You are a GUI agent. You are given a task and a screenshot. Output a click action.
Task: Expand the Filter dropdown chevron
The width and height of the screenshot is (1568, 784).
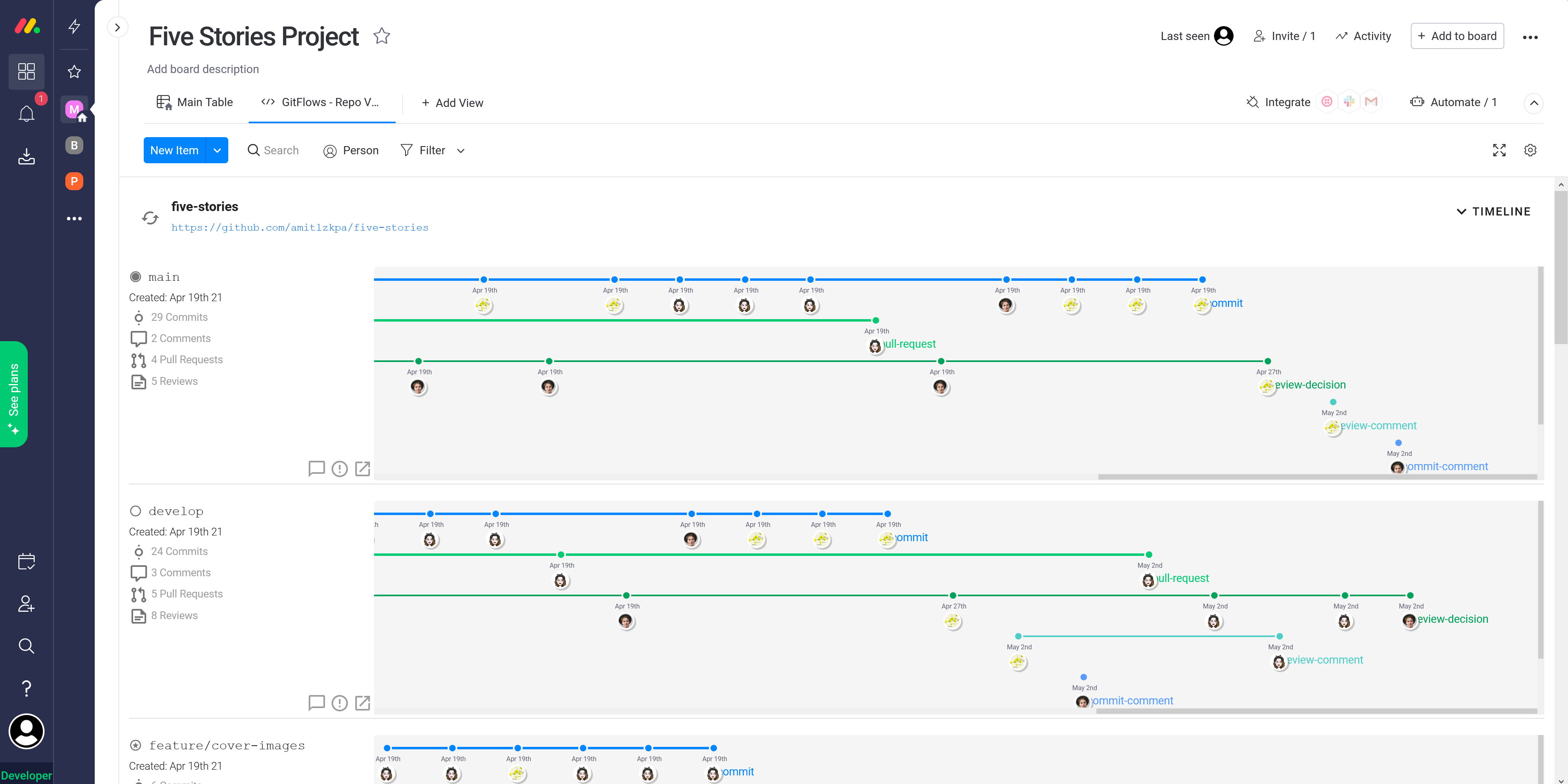(x=461, y=151)
